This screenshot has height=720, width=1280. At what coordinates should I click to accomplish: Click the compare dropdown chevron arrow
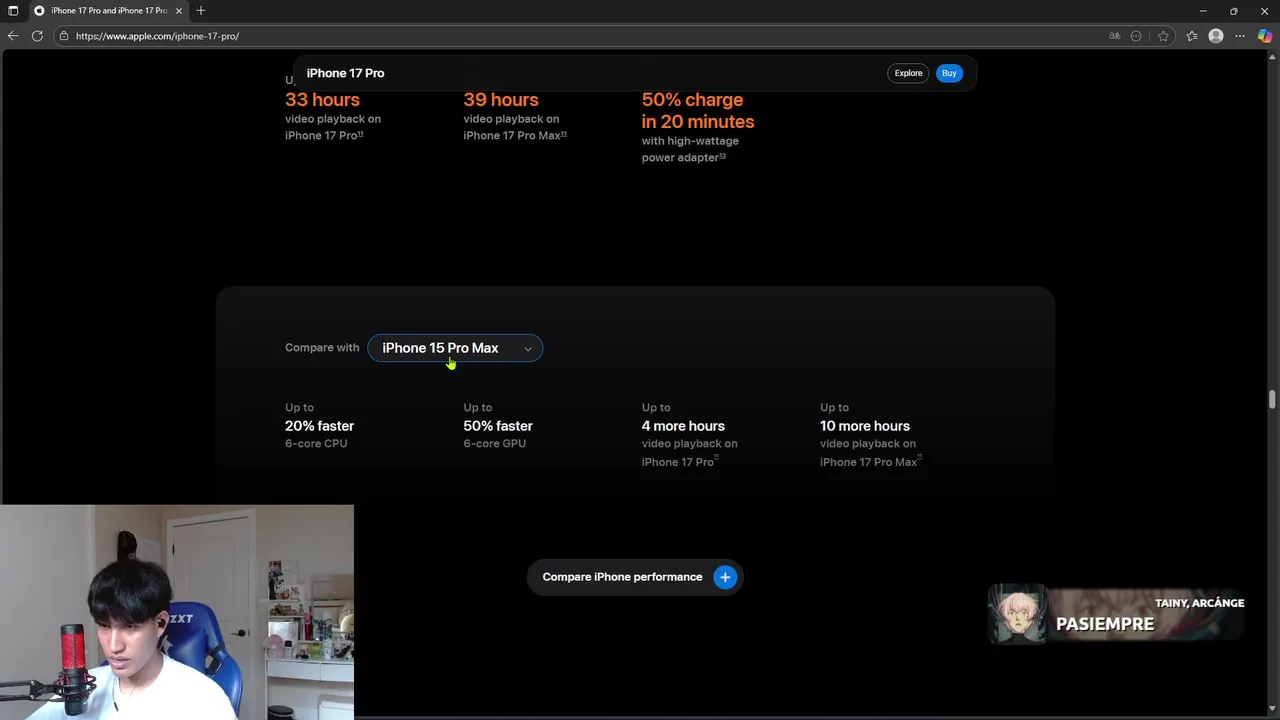[x=528, y=349]
